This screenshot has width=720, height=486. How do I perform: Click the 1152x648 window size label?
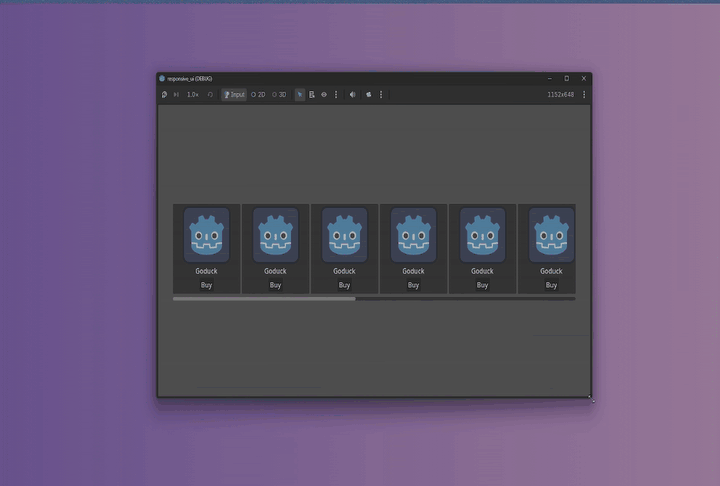561,95
